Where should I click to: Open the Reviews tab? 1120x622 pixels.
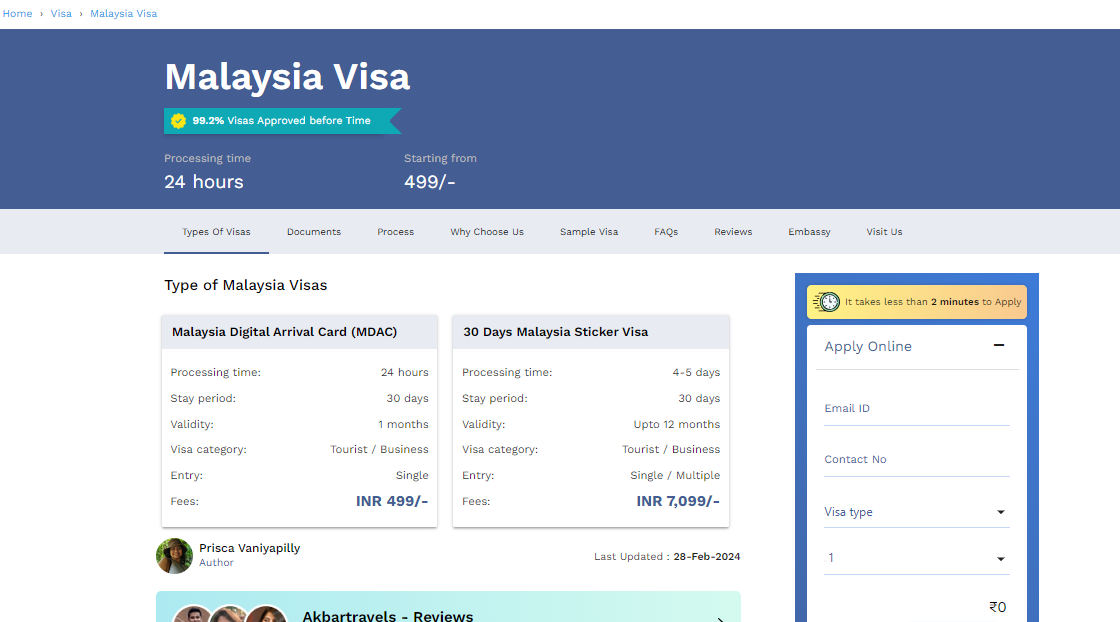click(x=733, y=232)
